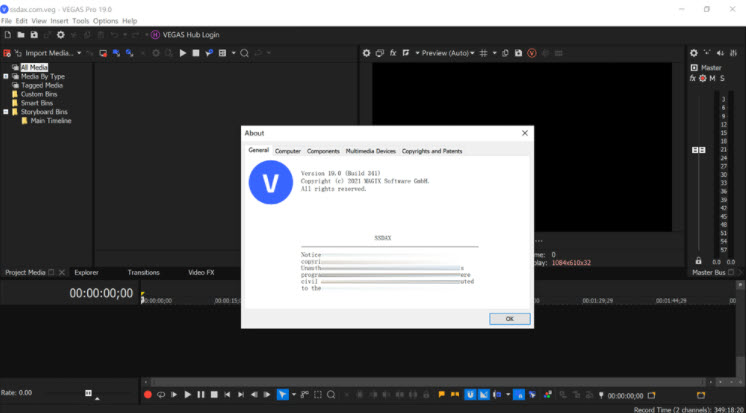Save project using the floppy disk icon
This screenshot has height=413, width=748.
(34, 35)
